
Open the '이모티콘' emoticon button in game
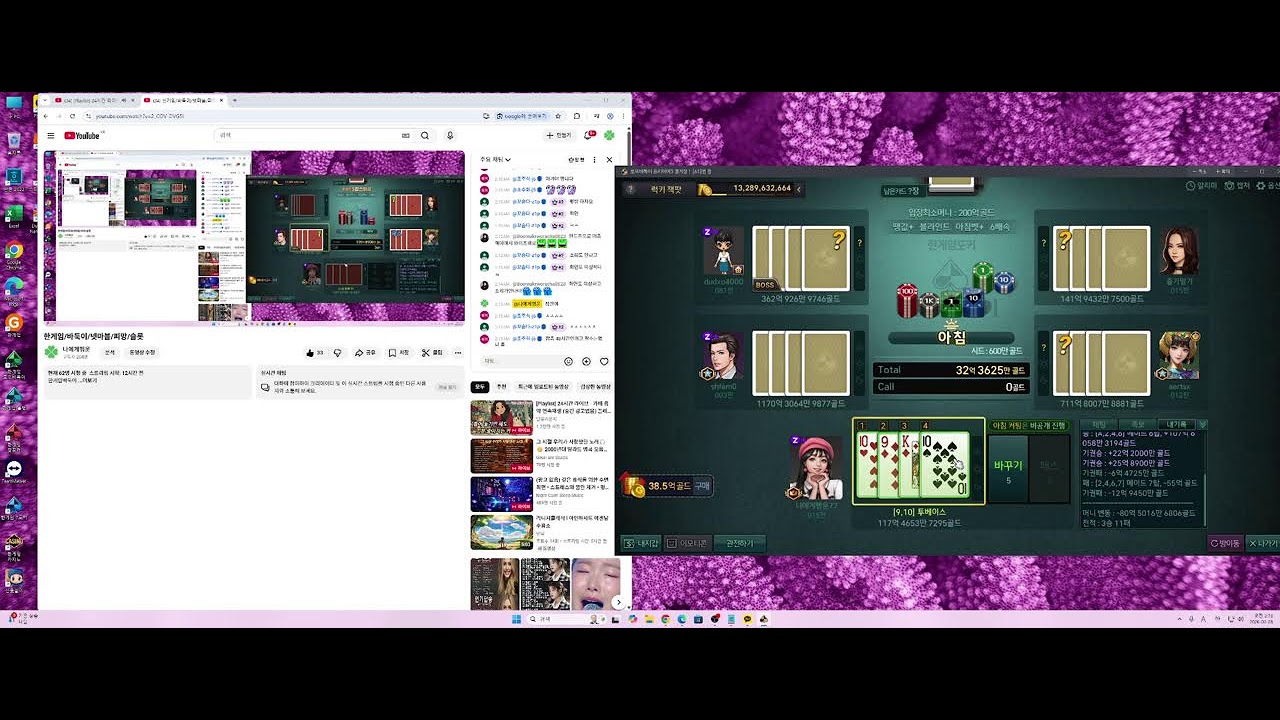[x=688, y=543]
